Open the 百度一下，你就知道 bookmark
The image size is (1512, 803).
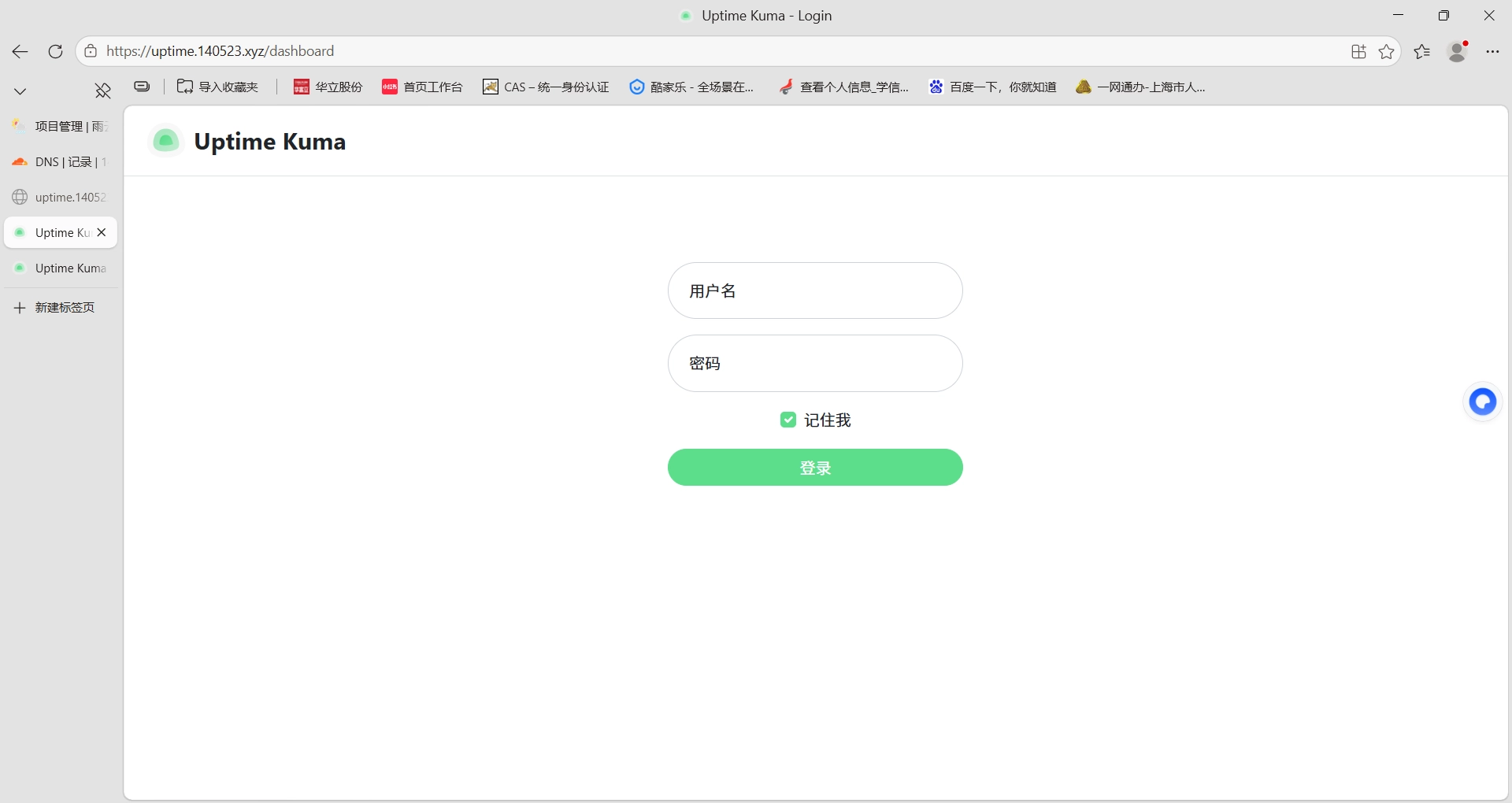point(992,87)
